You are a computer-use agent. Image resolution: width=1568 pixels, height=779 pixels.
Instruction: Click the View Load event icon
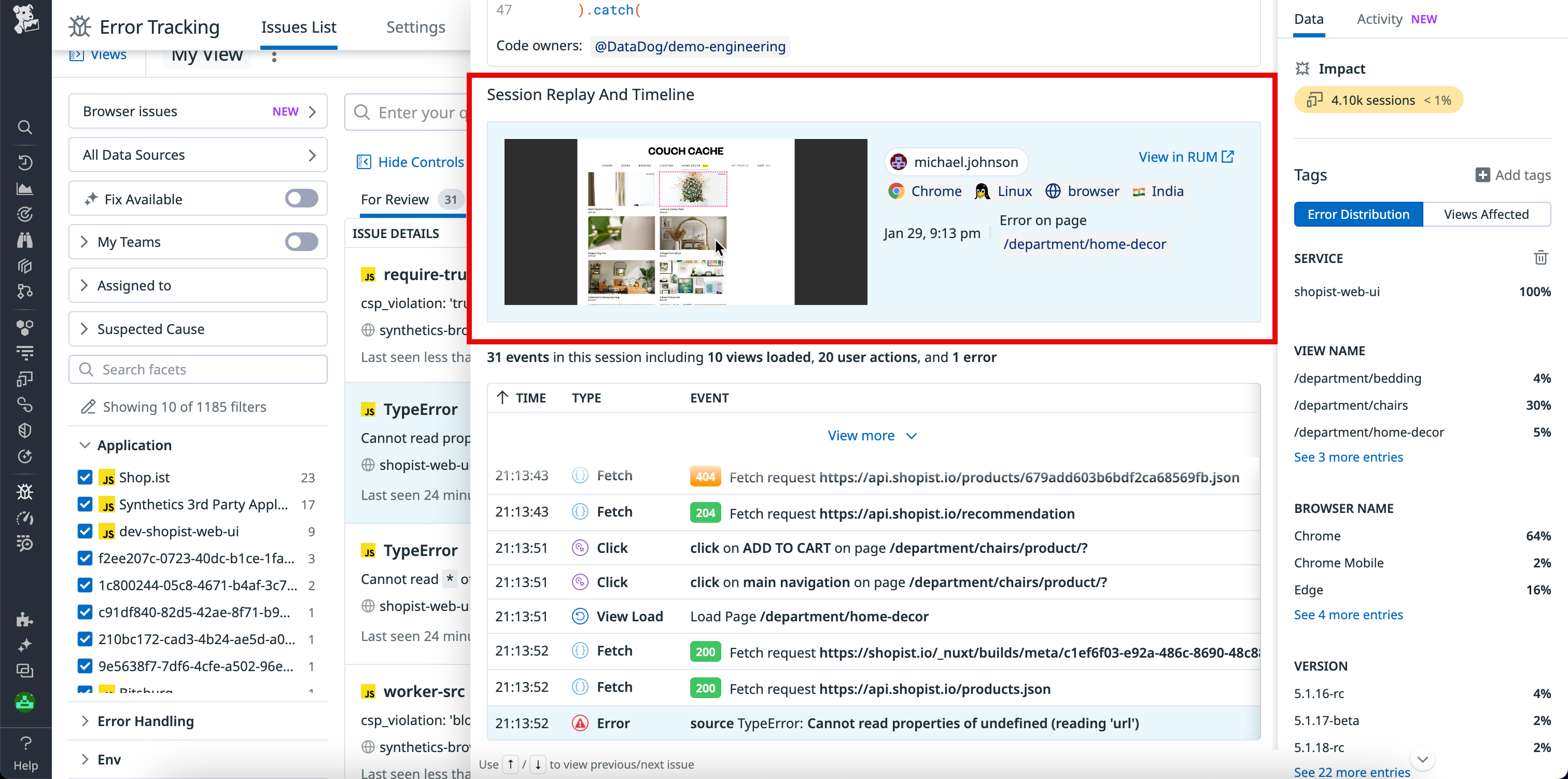click(x=580, y=616)
